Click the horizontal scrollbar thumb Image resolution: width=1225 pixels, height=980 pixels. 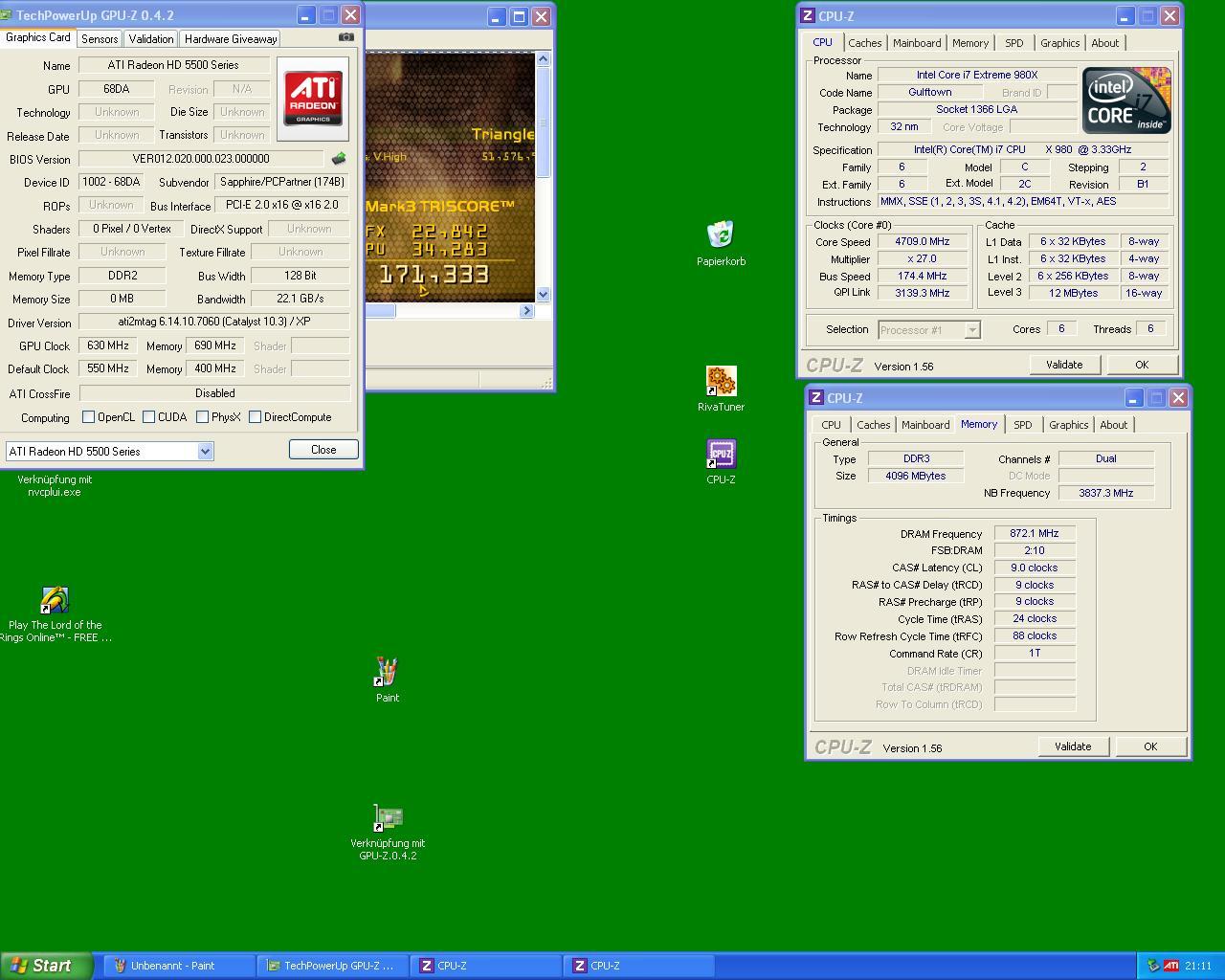[380, 310]
